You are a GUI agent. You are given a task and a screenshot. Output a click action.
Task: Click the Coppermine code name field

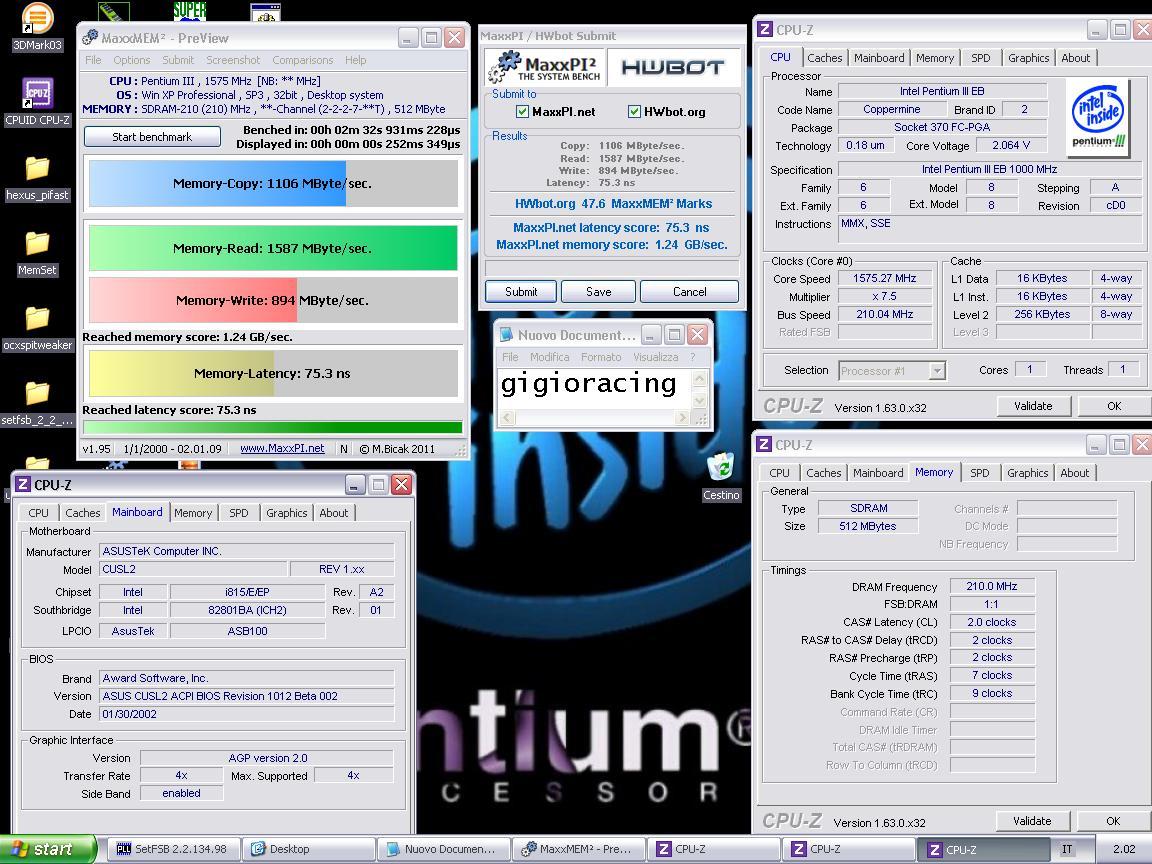pyautogui.click(x=892, y=109)
